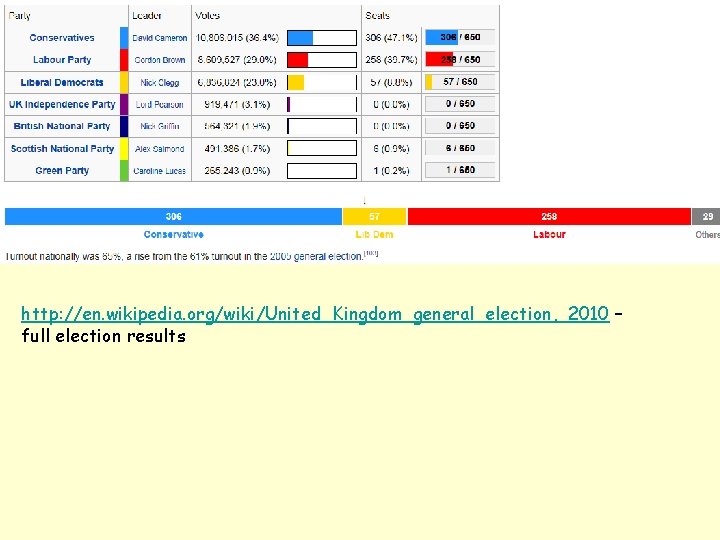Click the Conservatives votes cell with 36.4%
Image resolution: width=720 pixels, height=540 pixels.
tap(237, 38)
